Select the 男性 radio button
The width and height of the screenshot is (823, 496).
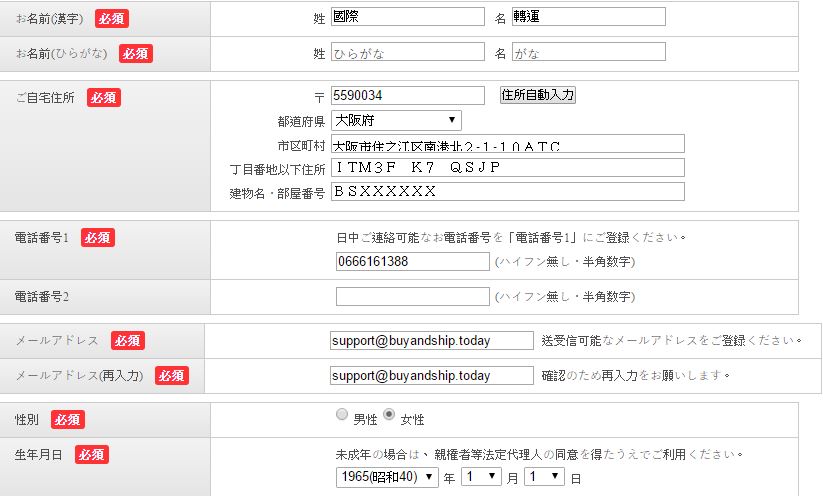tap(342, 415)
